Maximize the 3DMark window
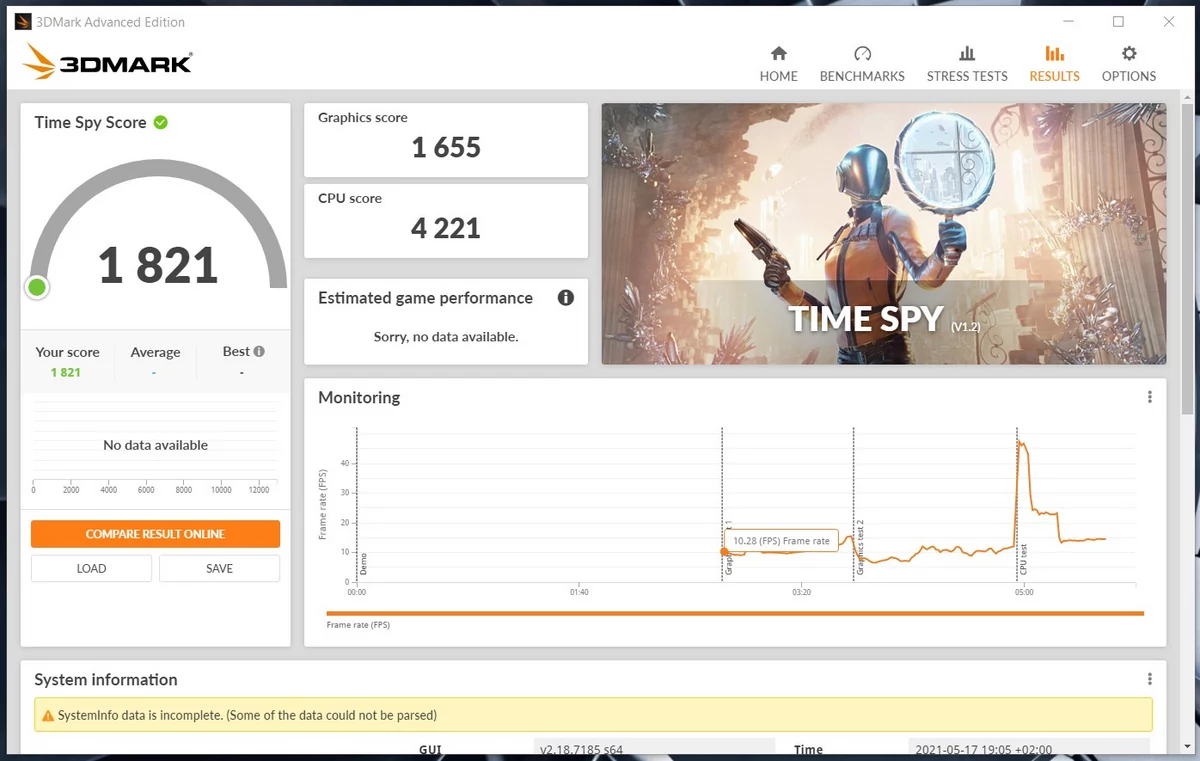Image resolution: width=1200 pixels, height=761 pixels. tap(1118, 21)
